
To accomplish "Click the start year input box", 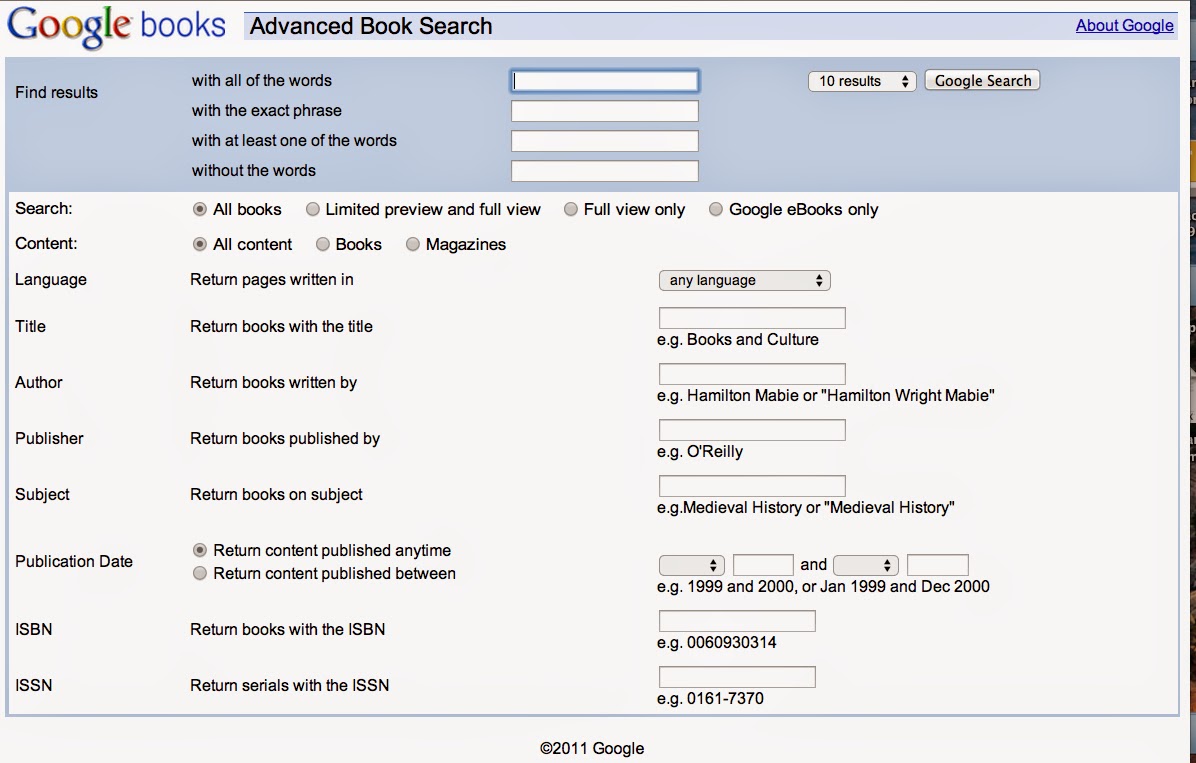I will tap(763, 565).
